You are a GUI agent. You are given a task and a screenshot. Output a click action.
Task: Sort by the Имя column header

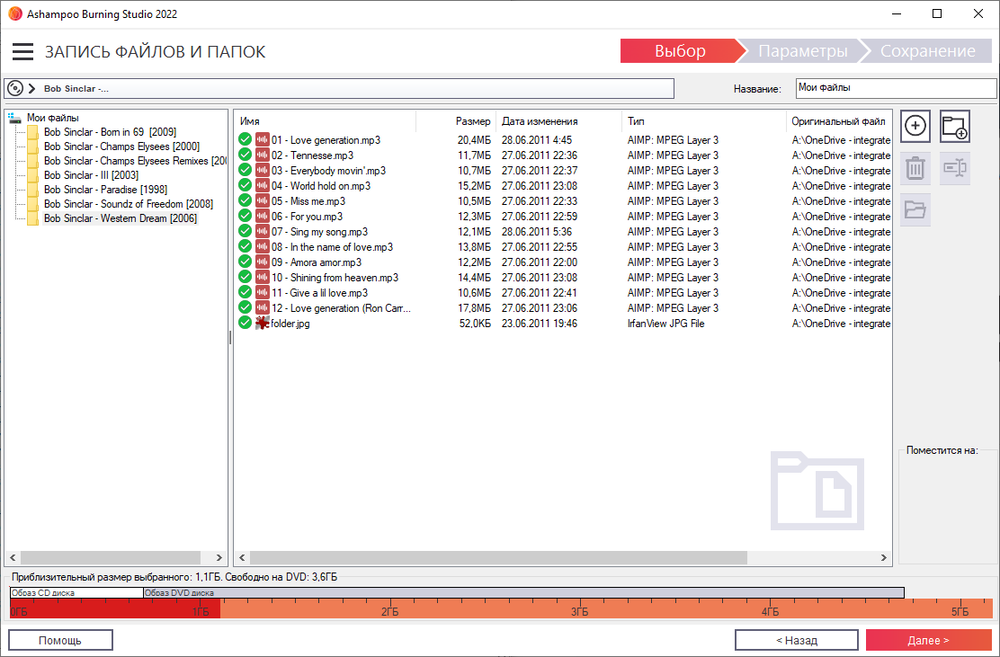[x=325, y=121]
